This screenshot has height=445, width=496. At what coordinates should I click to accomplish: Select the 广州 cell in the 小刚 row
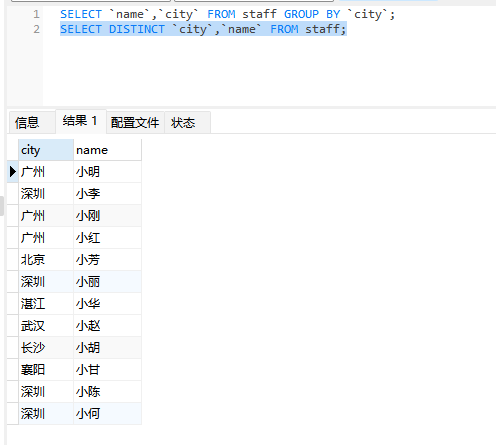(46, 216)
